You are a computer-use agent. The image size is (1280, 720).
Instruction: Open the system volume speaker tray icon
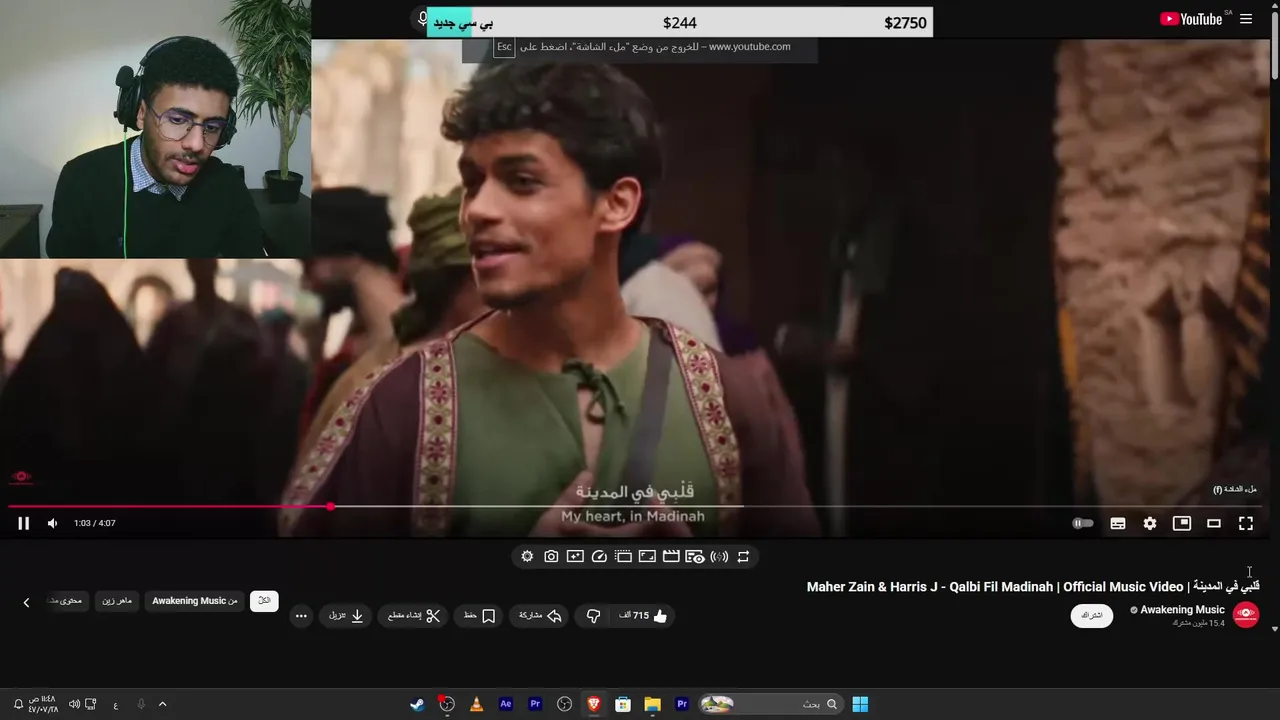(x=74, y=704)
